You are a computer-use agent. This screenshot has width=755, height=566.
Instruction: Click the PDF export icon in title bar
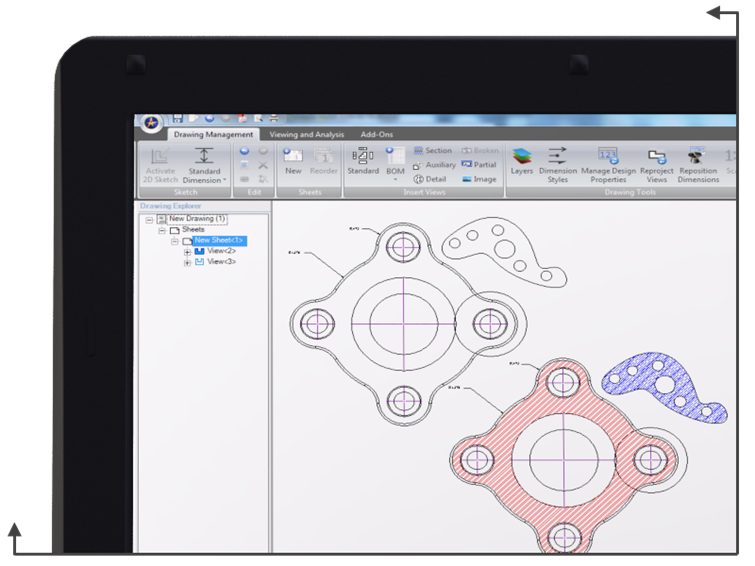(x=242, y=118)
